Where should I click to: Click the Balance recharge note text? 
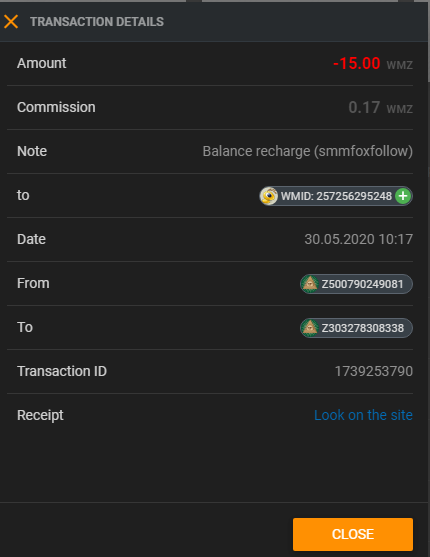[308, 151]
